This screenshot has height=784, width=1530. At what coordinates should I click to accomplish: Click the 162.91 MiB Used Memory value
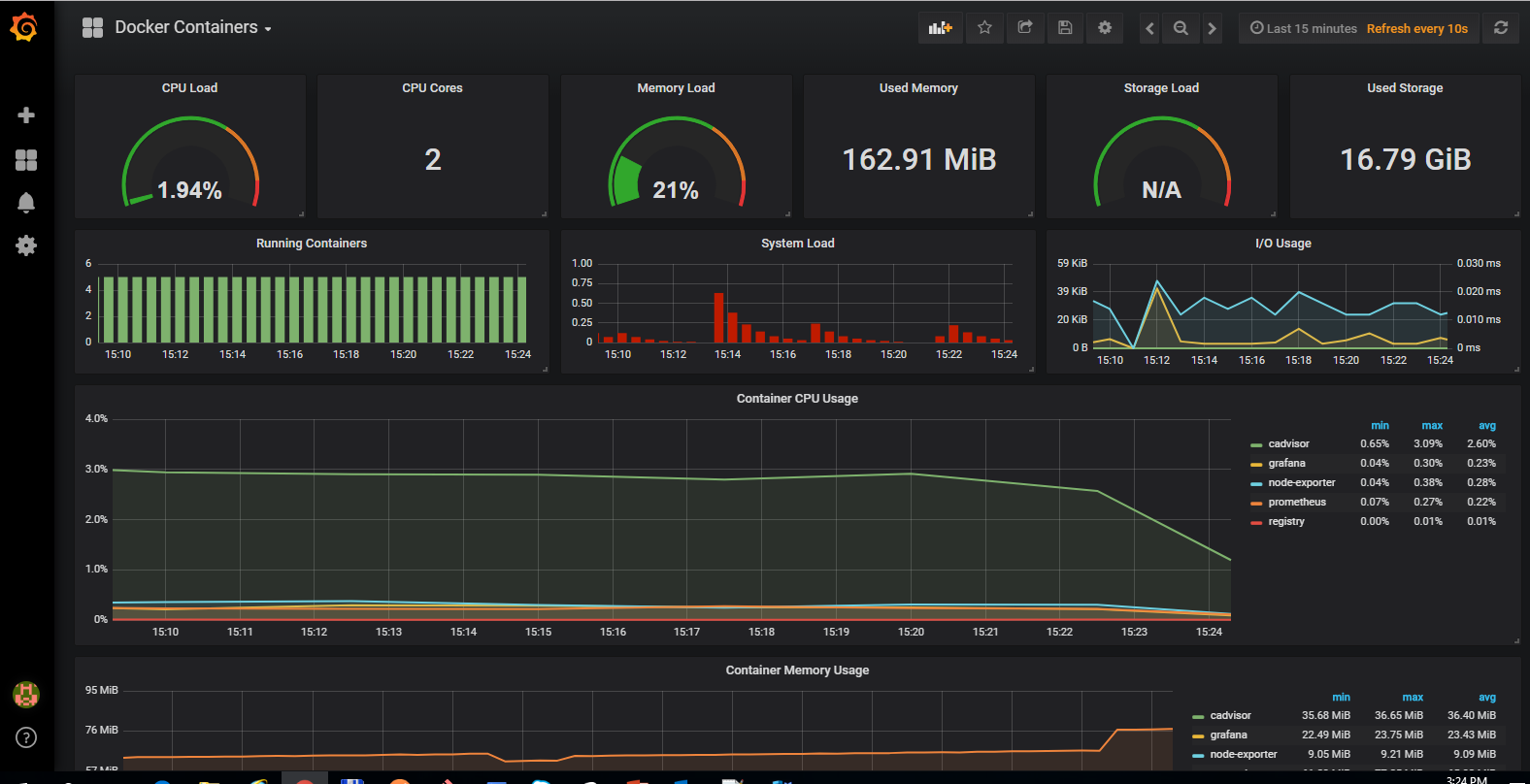click(919, 159)
